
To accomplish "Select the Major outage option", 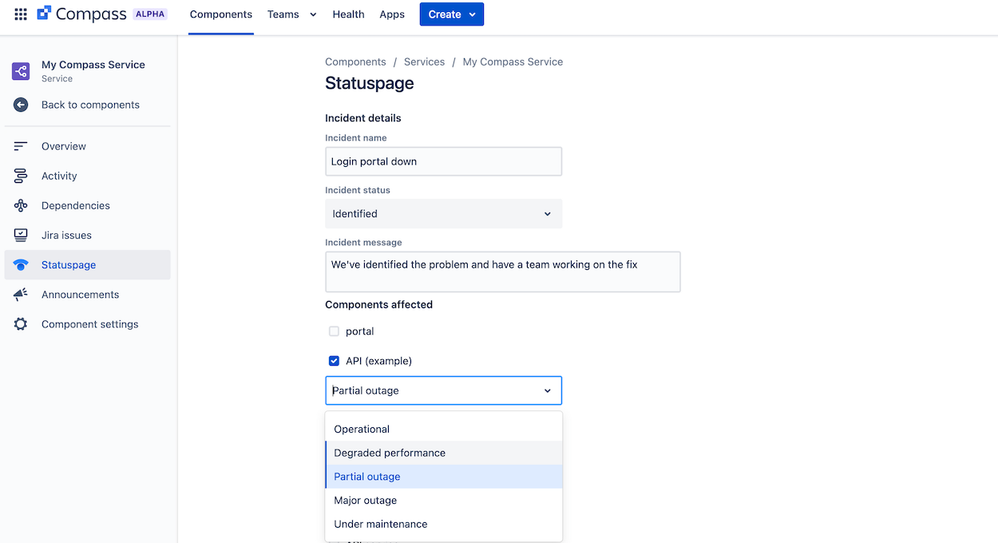I will pyautogui.click(x=444, y=500).
